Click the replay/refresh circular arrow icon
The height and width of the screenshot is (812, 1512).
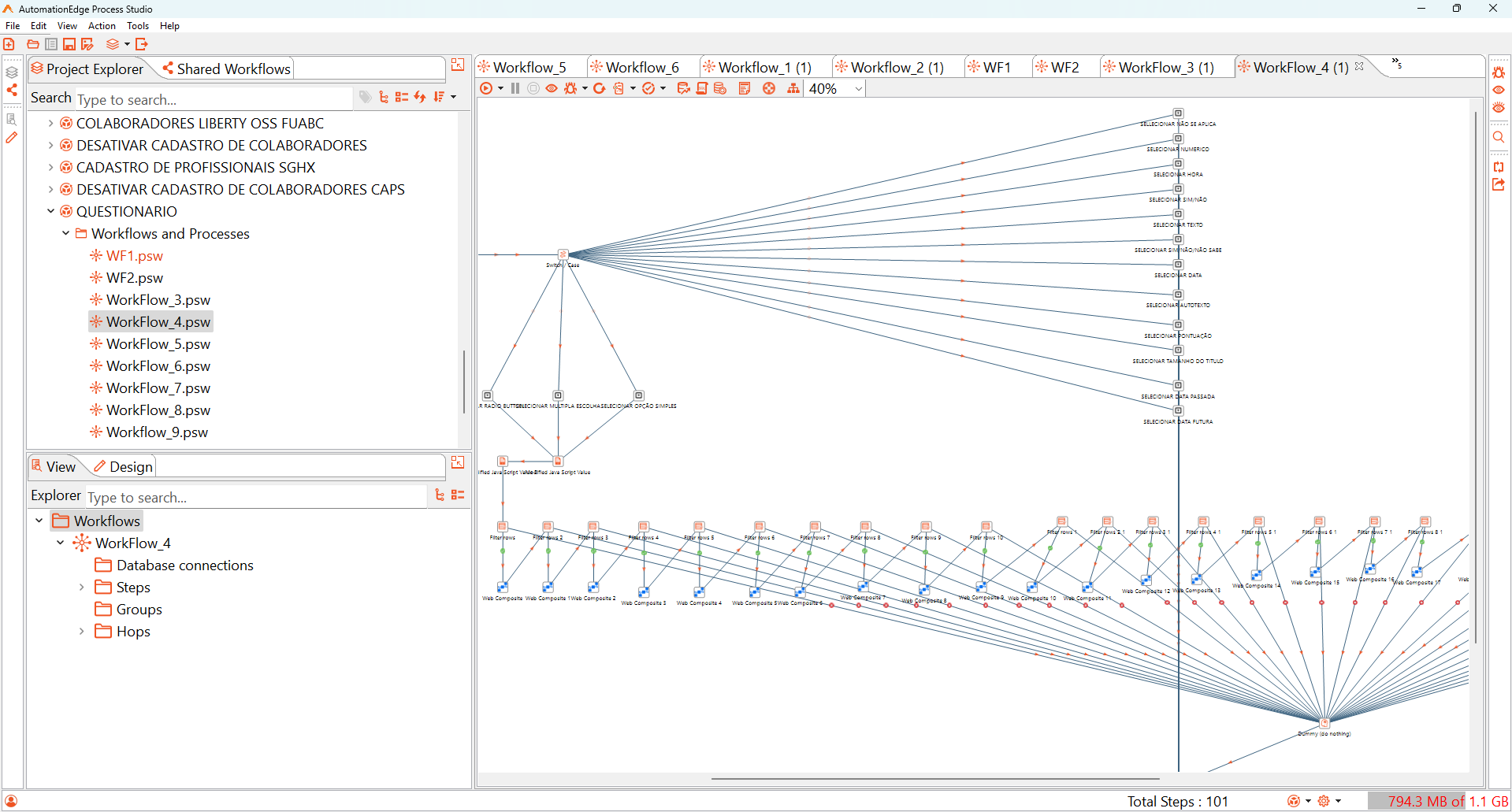(x=600, y=88)
